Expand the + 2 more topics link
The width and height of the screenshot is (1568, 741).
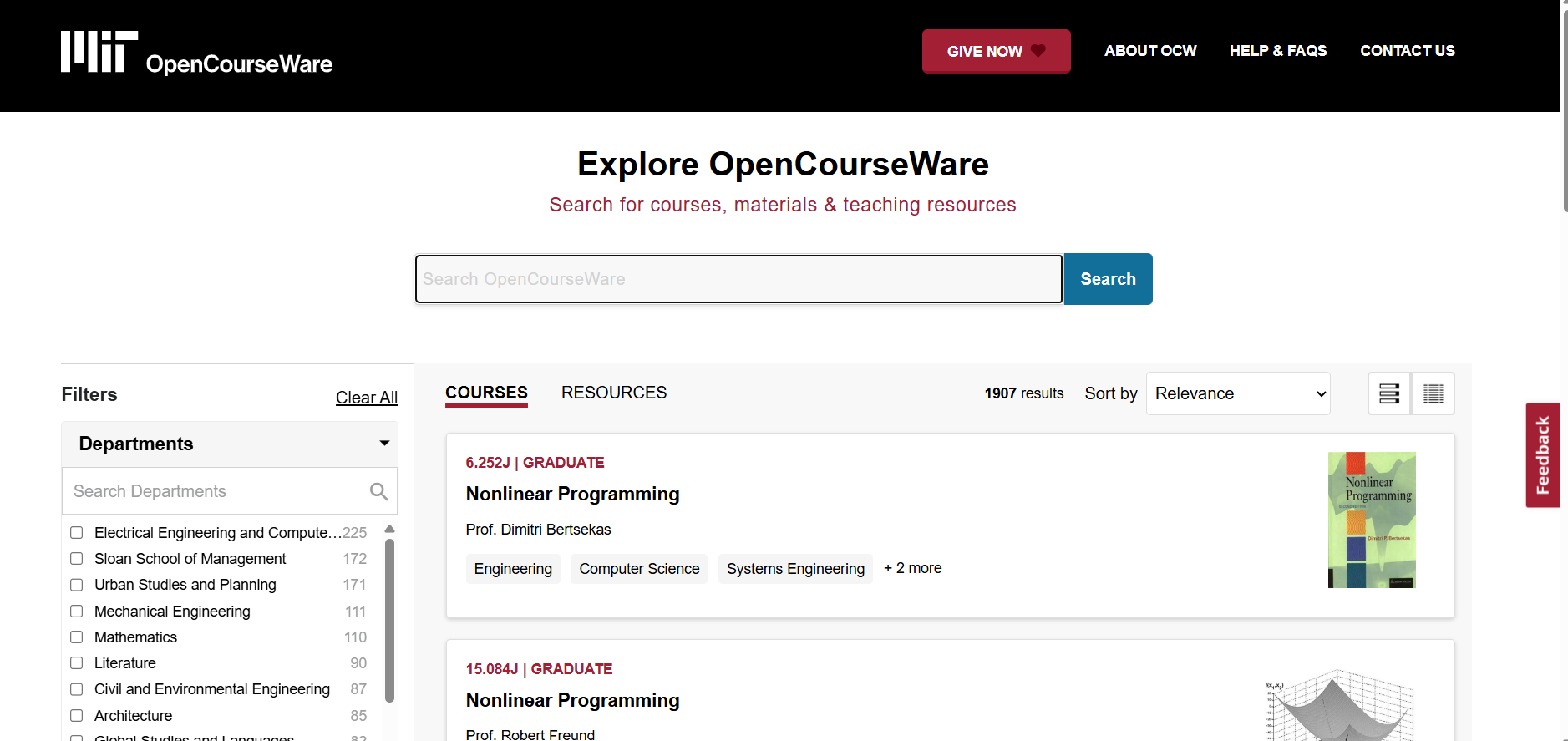tap(913, 568)
